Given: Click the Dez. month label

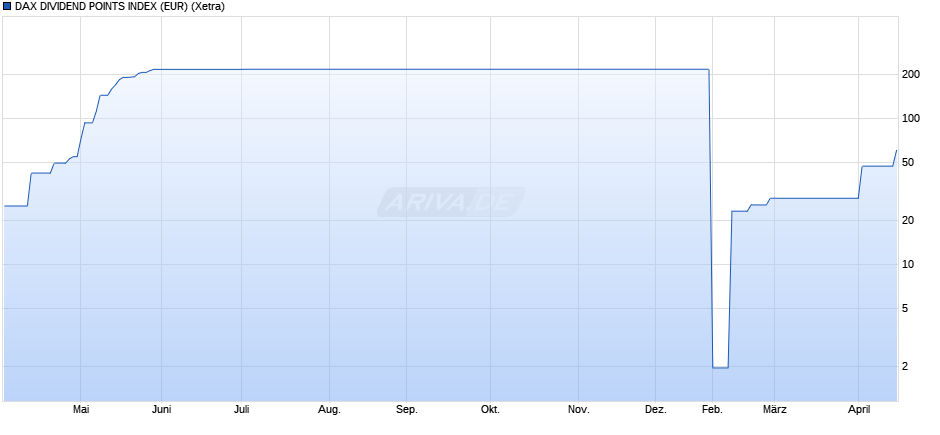Looking at the screenshot, I should pos(655,410).
